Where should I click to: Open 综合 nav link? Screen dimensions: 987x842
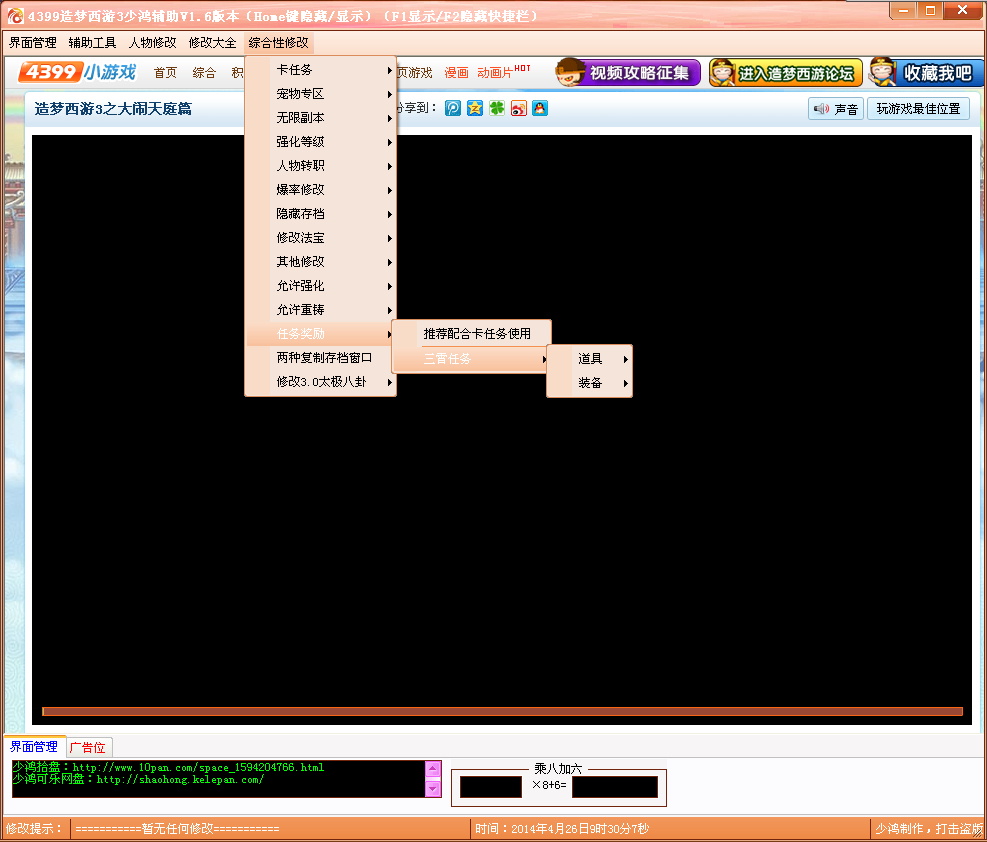click(204, 73)
